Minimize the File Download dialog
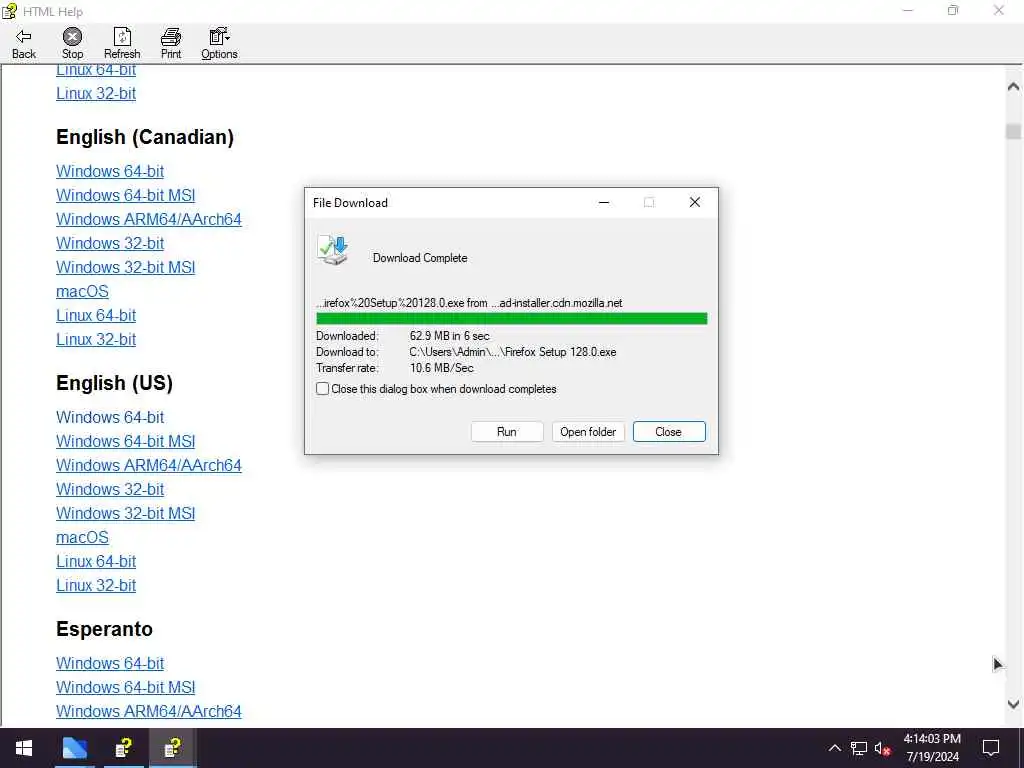 click(x=604, y=202)
